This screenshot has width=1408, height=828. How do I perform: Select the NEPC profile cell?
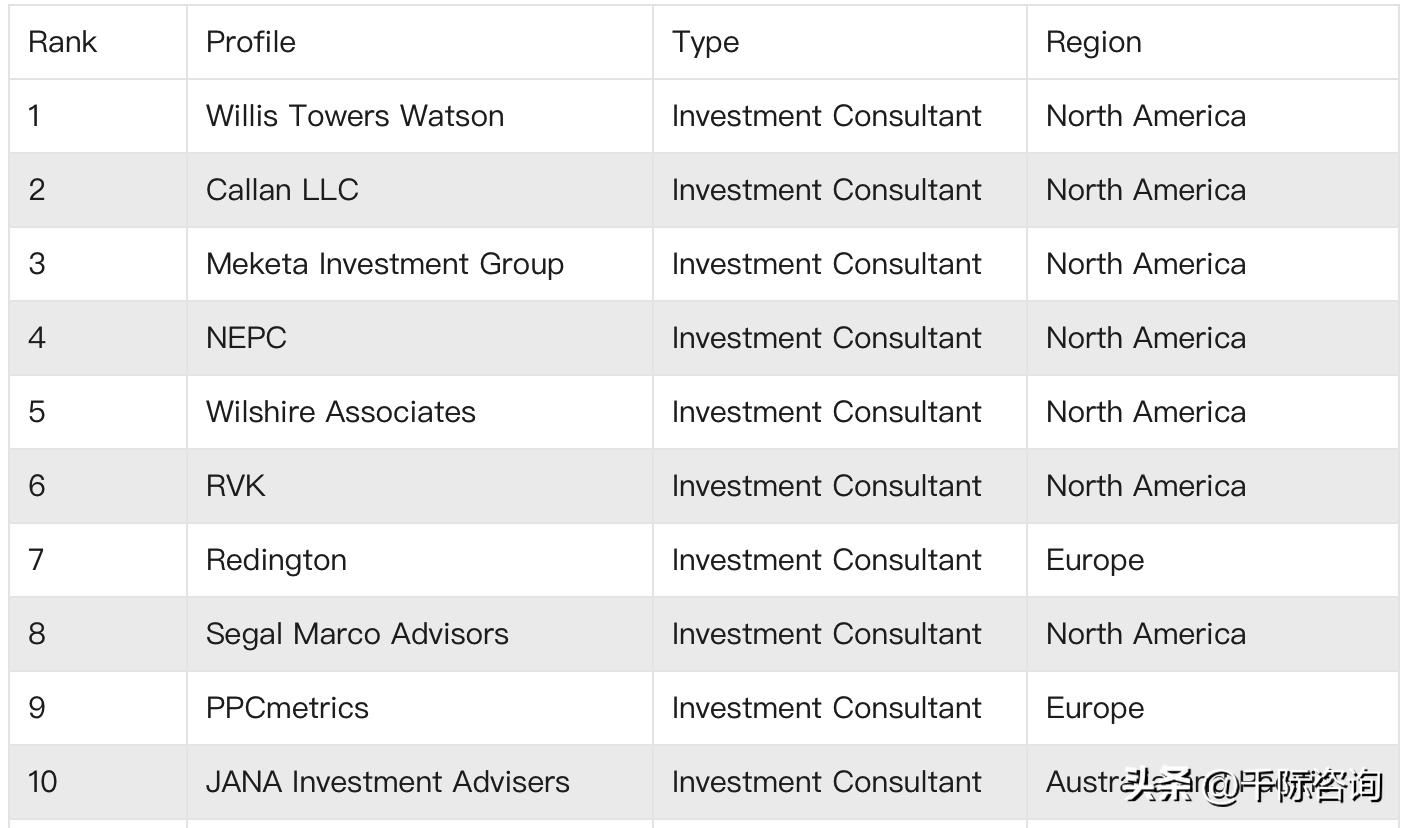pyautogui.click(x=246, y=338)
